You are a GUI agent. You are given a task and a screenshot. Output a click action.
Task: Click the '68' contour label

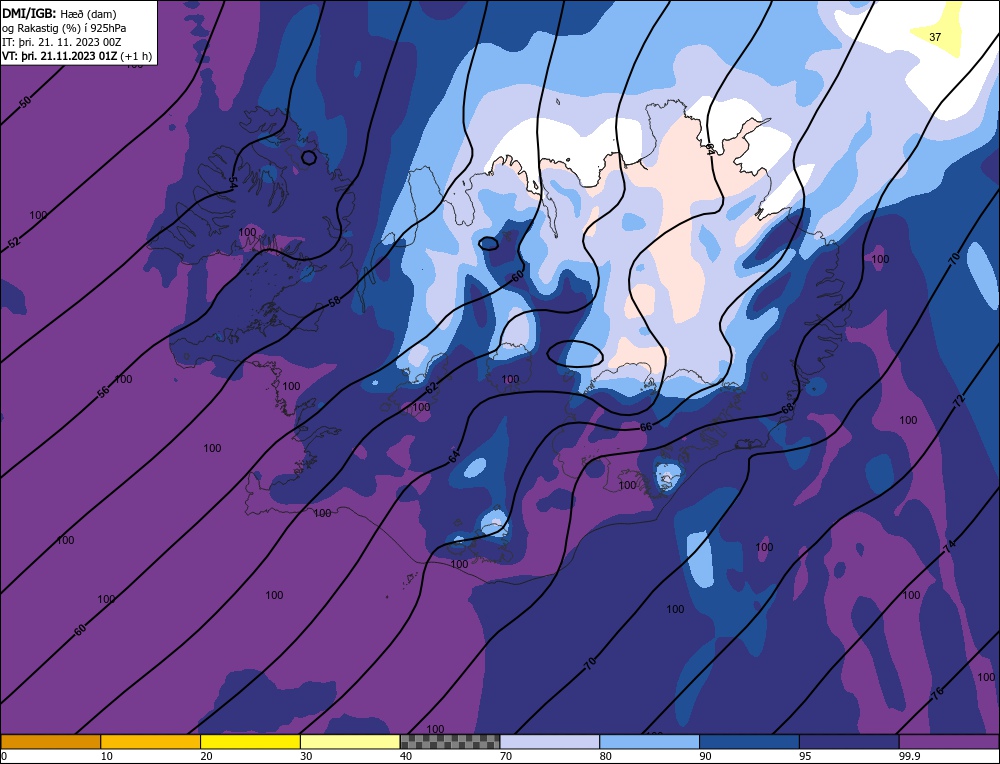click(788, 408)
